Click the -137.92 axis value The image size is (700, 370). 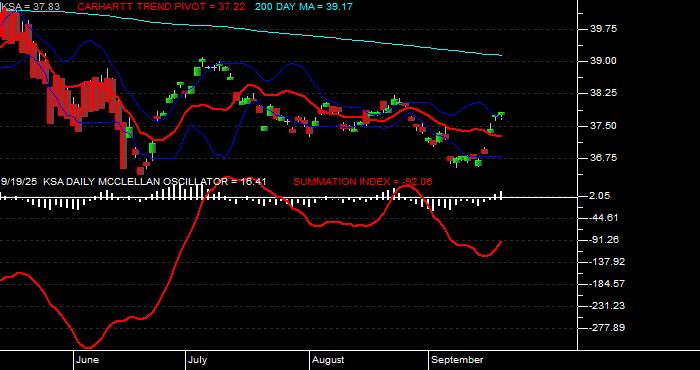tap(606, 262)
